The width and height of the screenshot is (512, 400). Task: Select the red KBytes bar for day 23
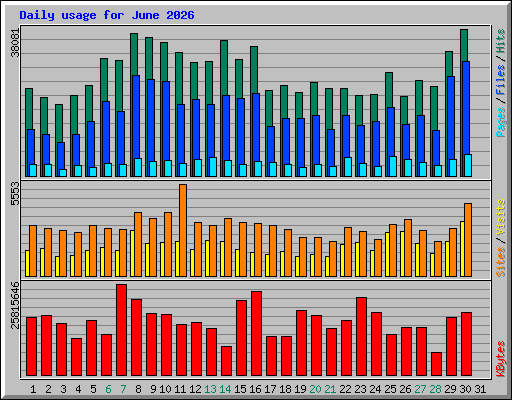(x=361, y=337)
